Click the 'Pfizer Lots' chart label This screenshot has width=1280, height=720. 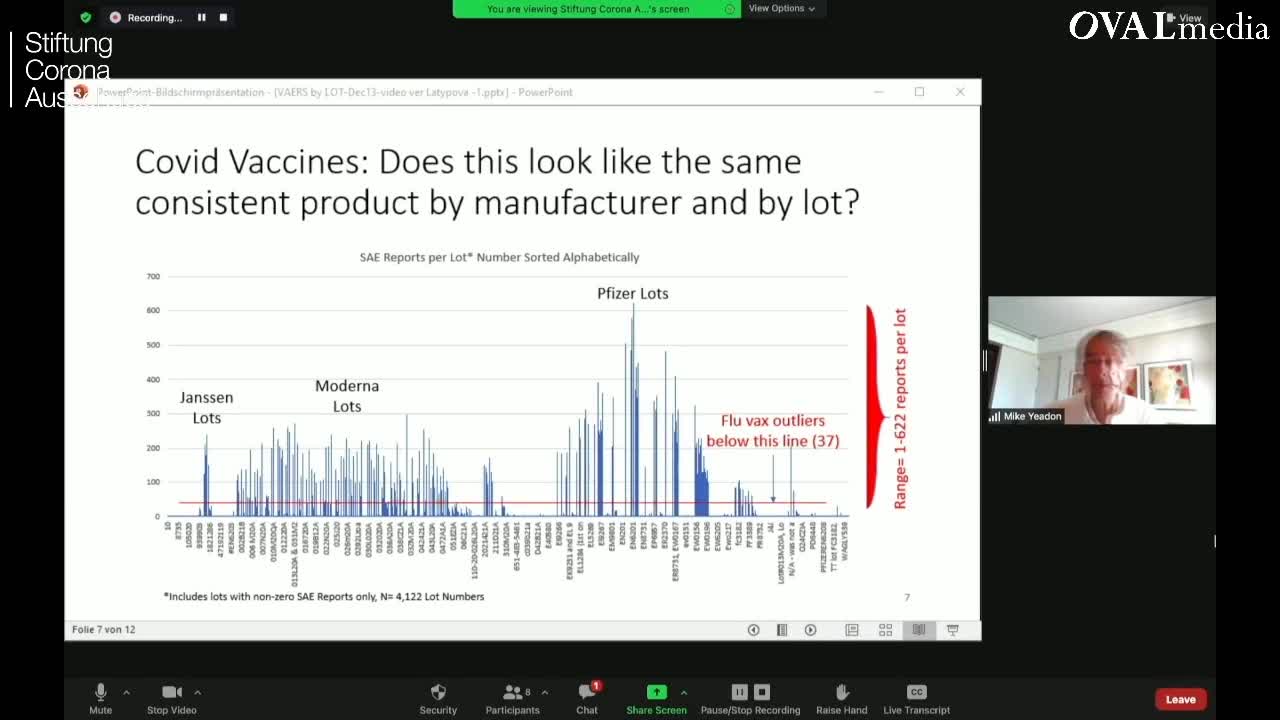[633, 293]
